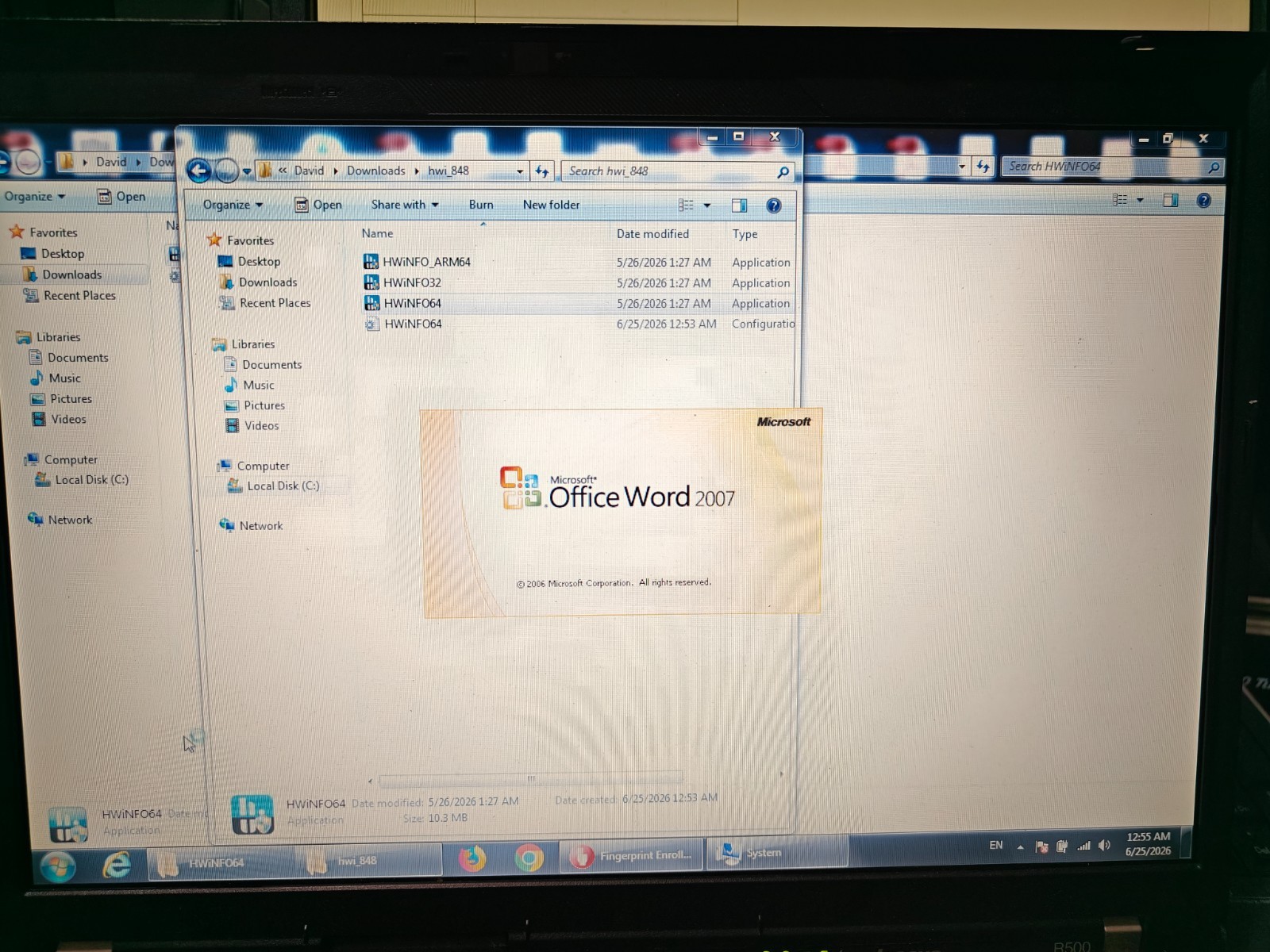The image size is (1270, 952).
Task: Click the Back arrow in hwi_848 window
Action: [x=198, y=171]
